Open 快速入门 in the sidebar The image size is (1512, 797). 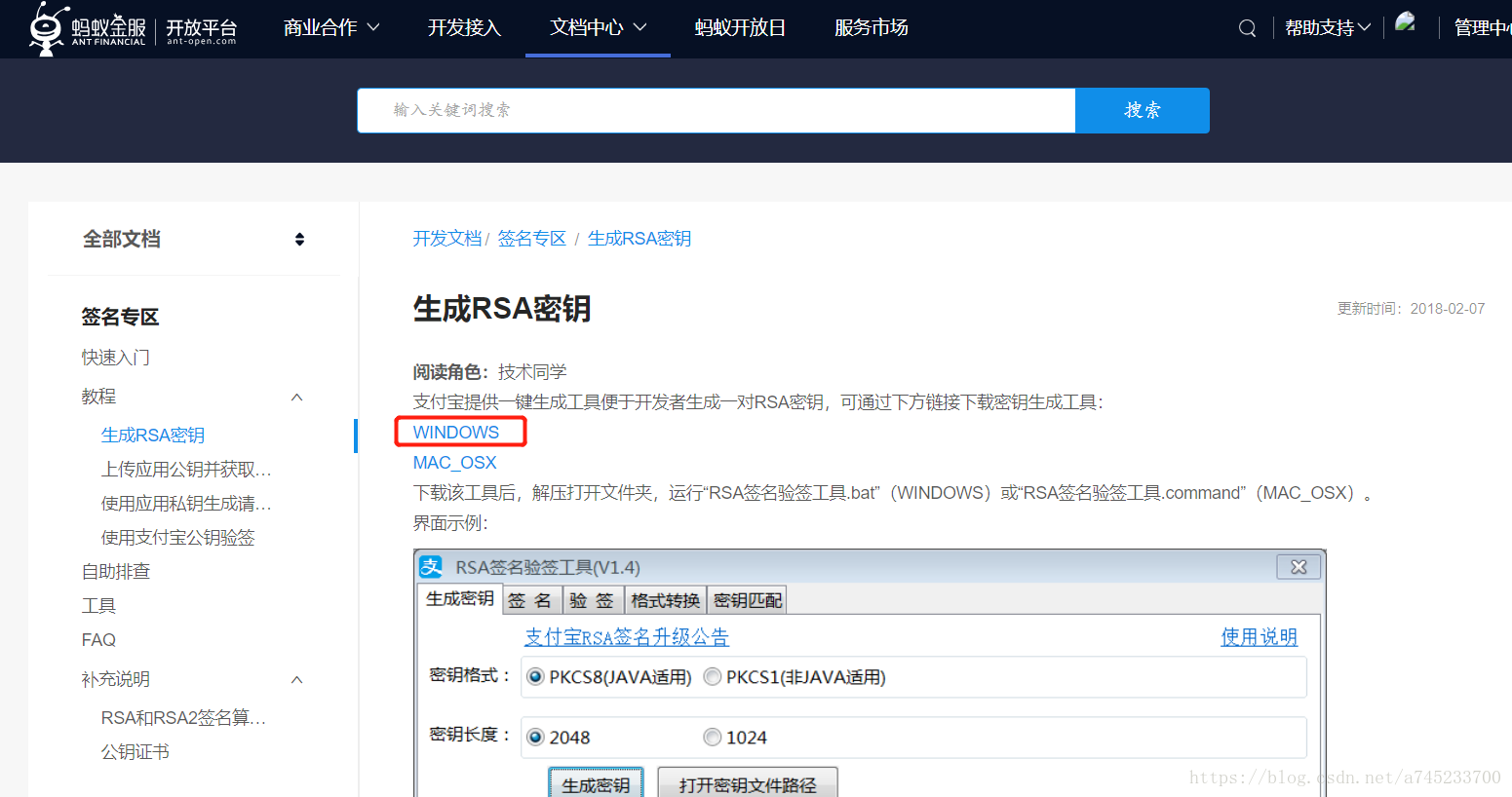pyautogui.click(x=116, y=358)
